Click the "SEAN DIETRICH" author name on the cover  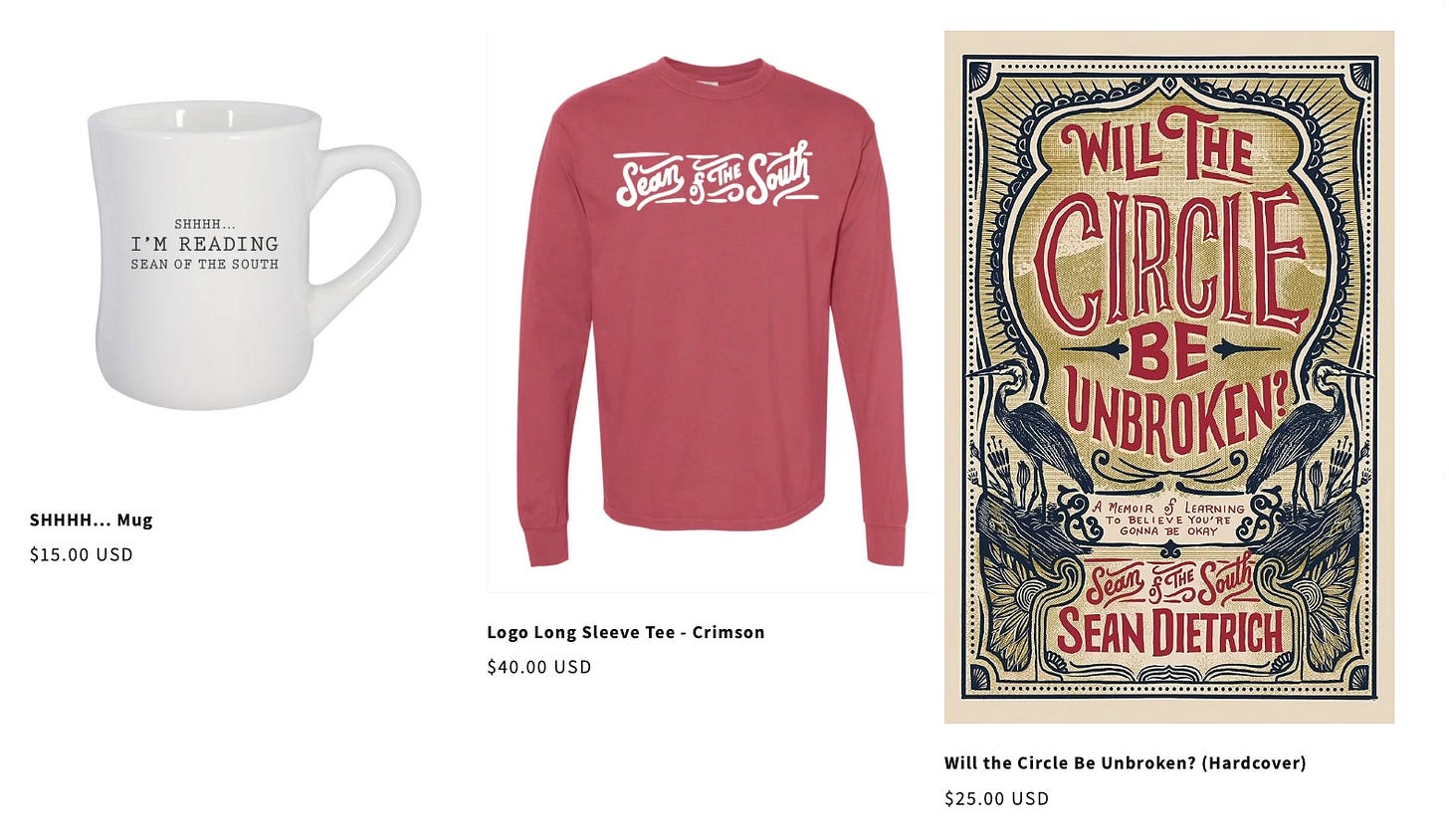[1170, 633]
